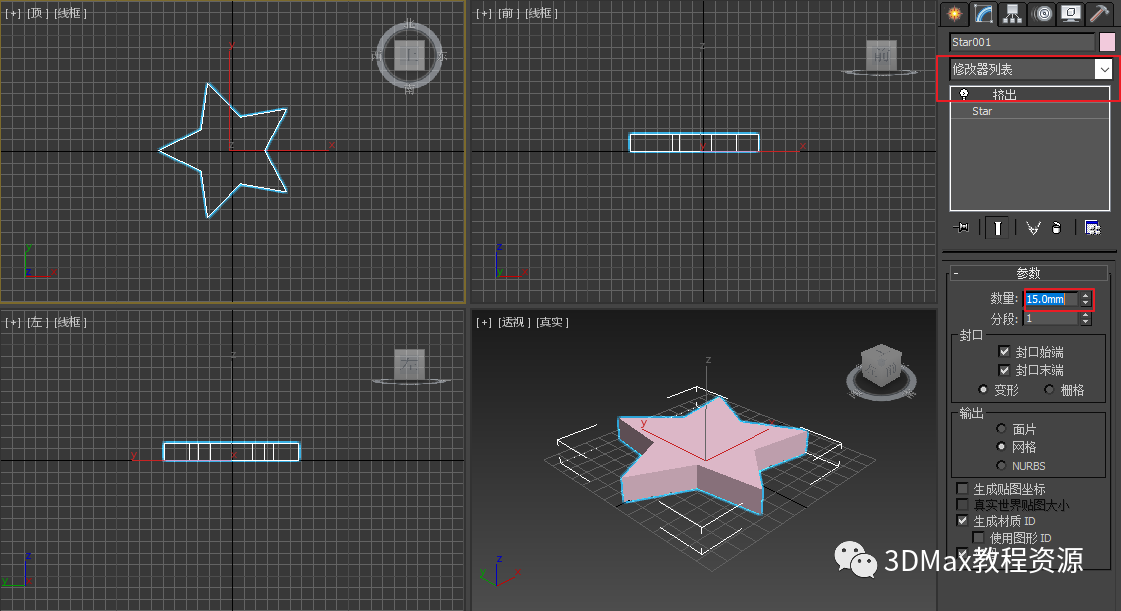
Task: Increase 数量 value with spinner up arrow
Action: click(x=1085, y=295)
